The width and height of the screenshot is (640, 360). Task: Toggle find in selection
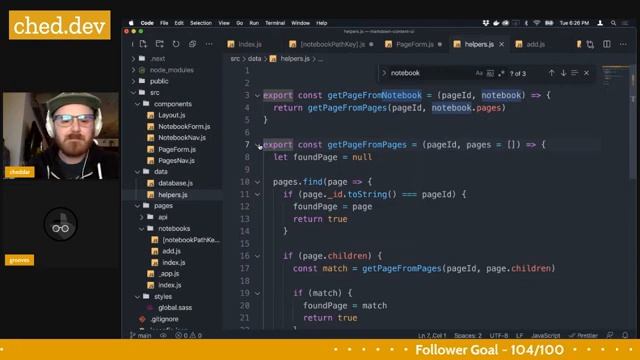click(x=575, y=73)
